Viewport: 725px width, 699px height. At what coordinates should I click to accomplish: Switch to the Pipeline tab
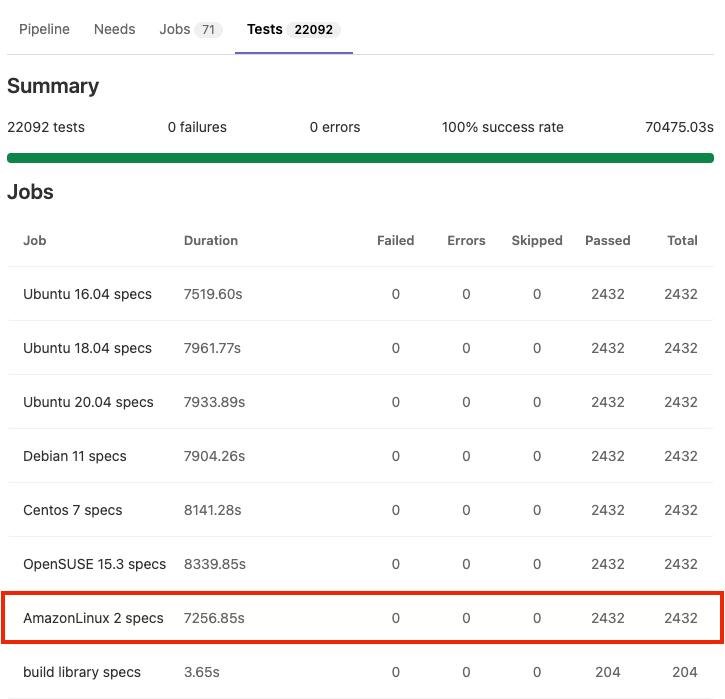[x=44, y=29]
